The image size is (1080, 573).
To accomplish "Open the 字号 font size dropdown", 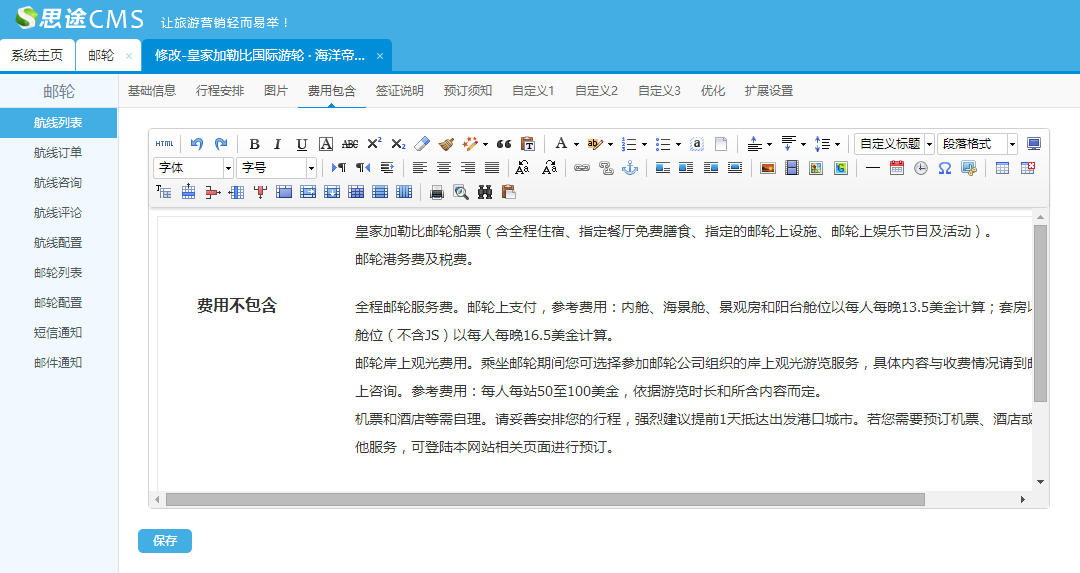I will 276,168.
